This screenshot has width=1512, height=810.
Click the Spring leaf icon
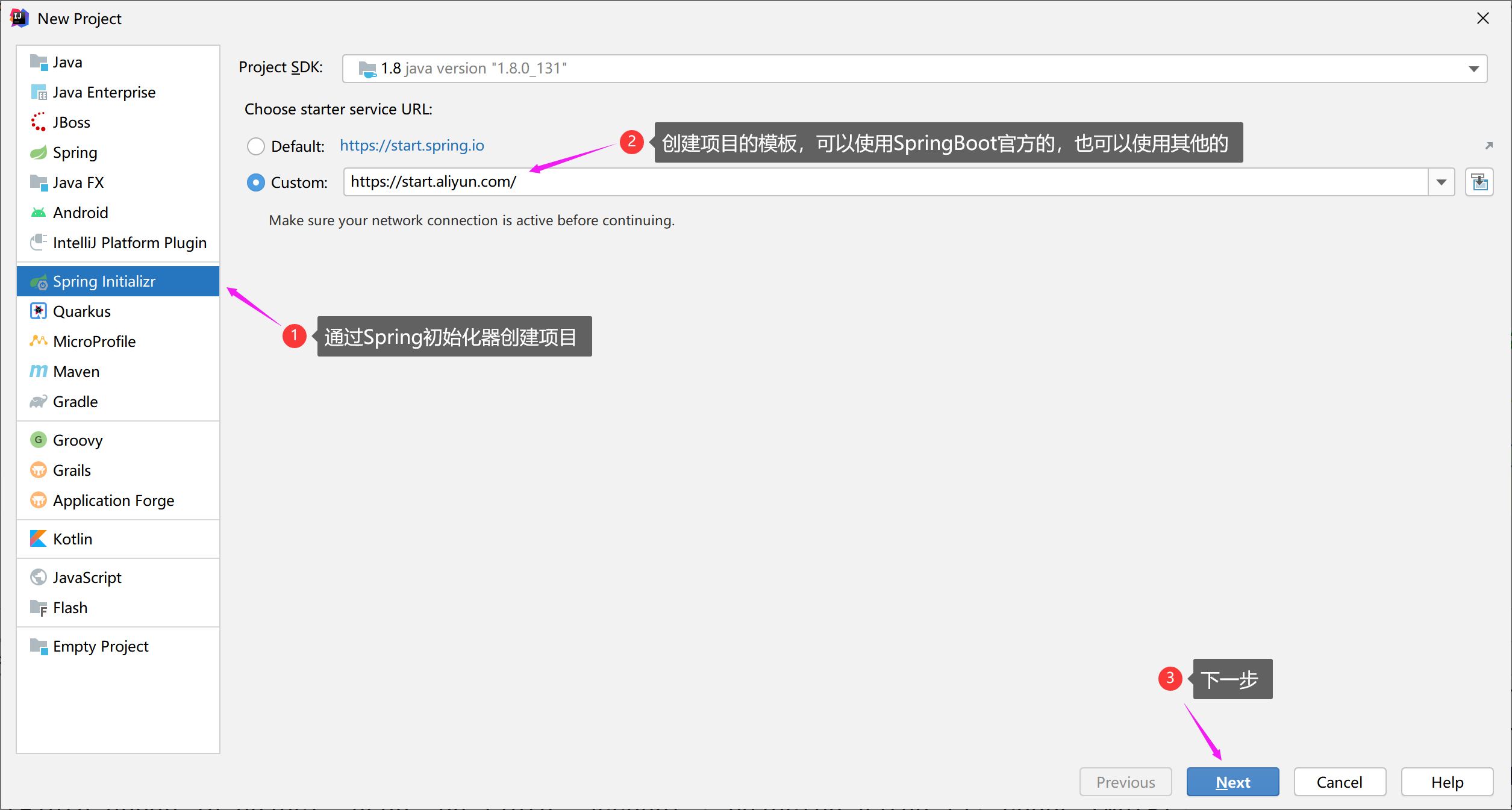click(39, 152)
